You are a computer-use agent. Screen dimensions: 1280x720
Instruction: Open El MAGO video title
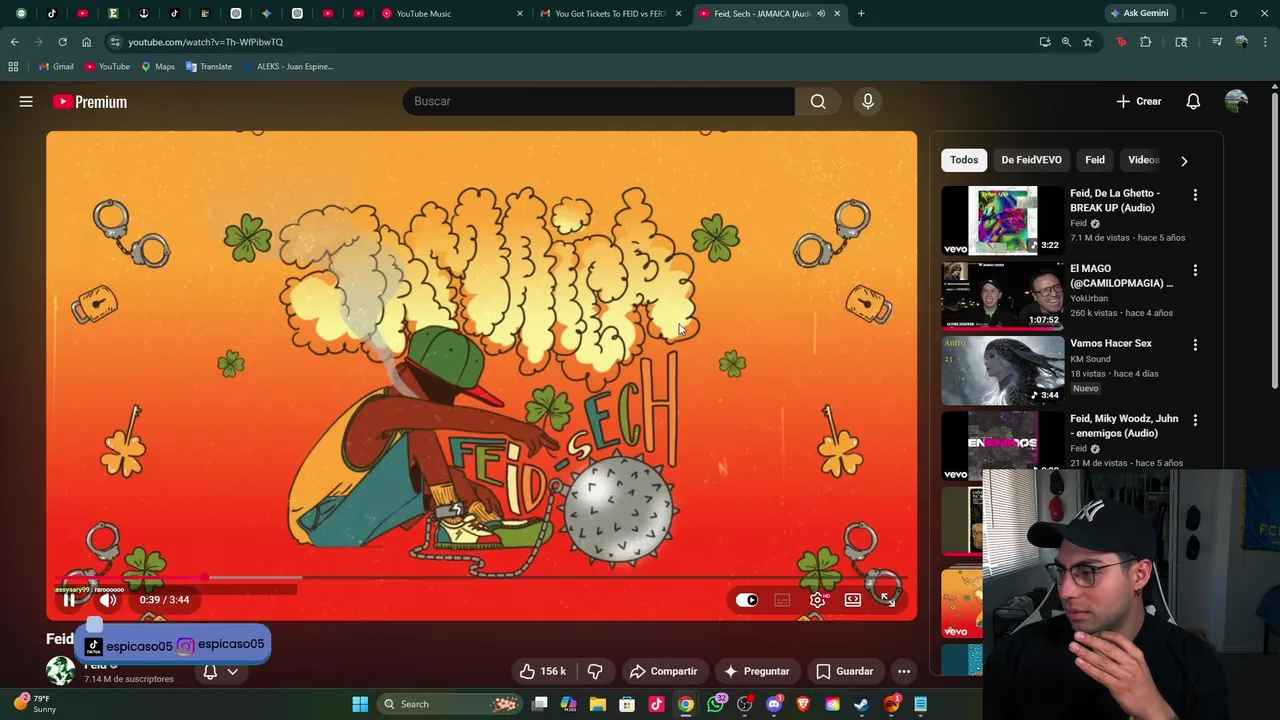click(1121, 276)
